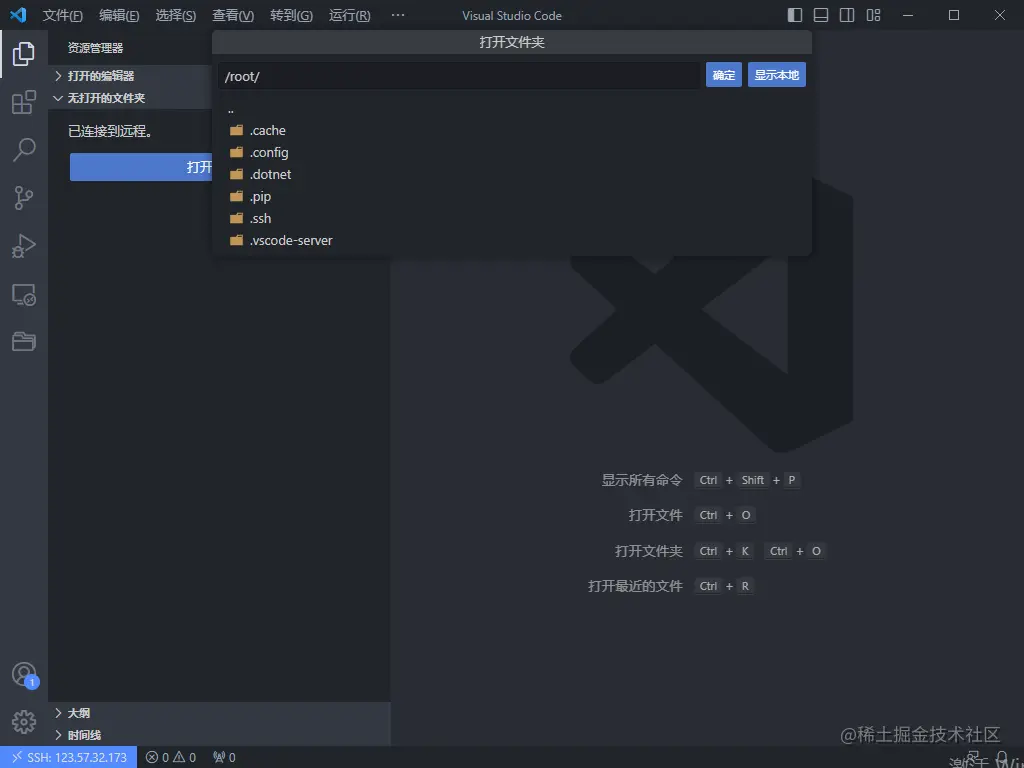The height and width of the screenshot is (768, 1024).
Task: Open the 查看(V) menu
Action: pyautogui.click(x=233, y=15)
